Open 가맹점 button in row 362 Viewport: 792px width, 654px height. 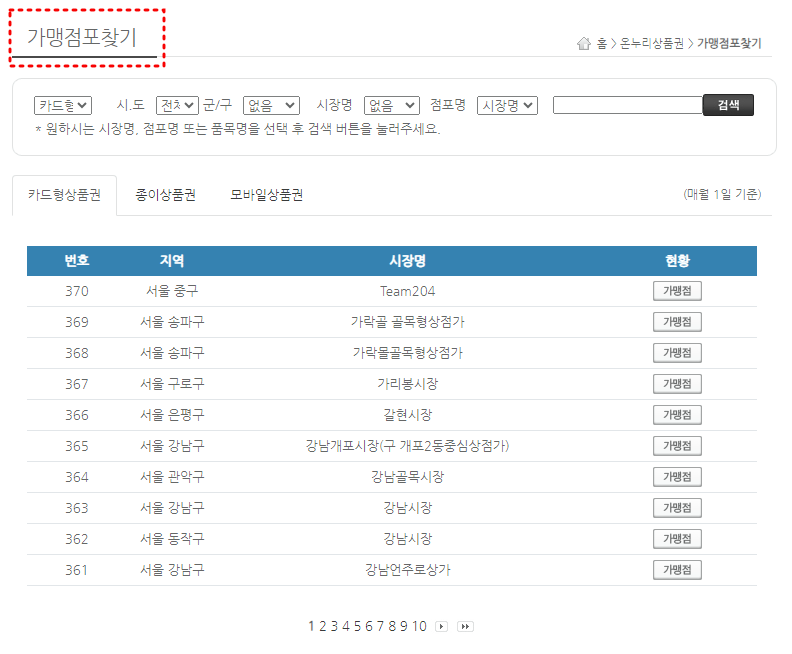[677, 539]
